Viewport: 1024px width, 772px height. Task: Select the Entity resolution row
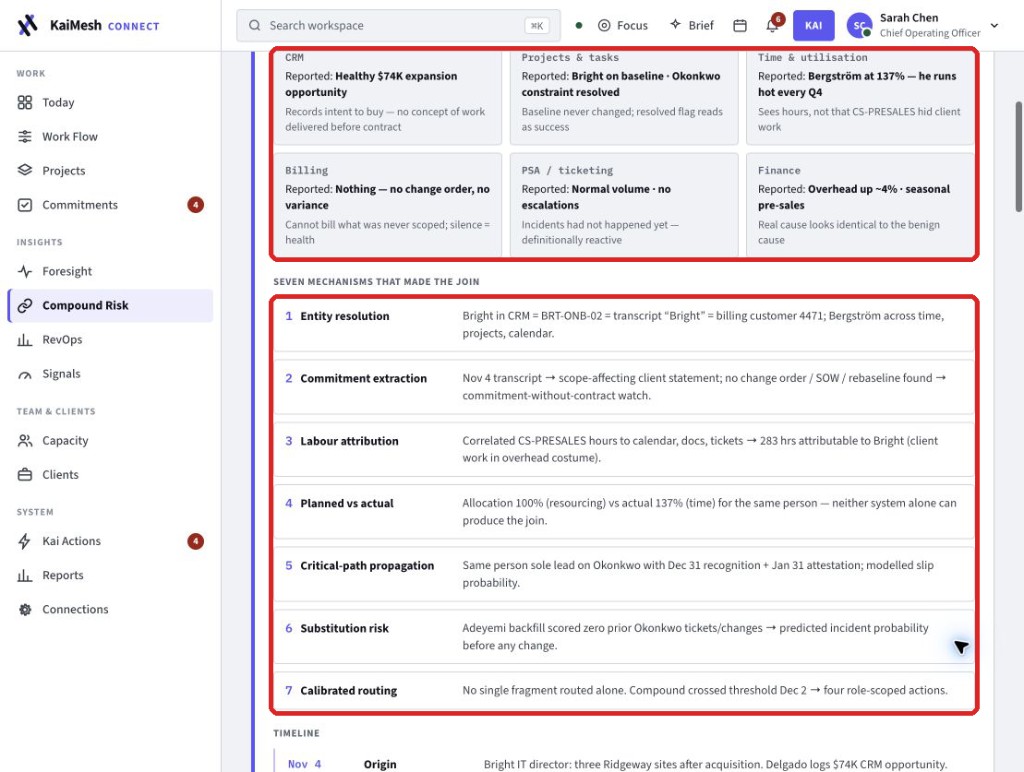pos(624,325)
